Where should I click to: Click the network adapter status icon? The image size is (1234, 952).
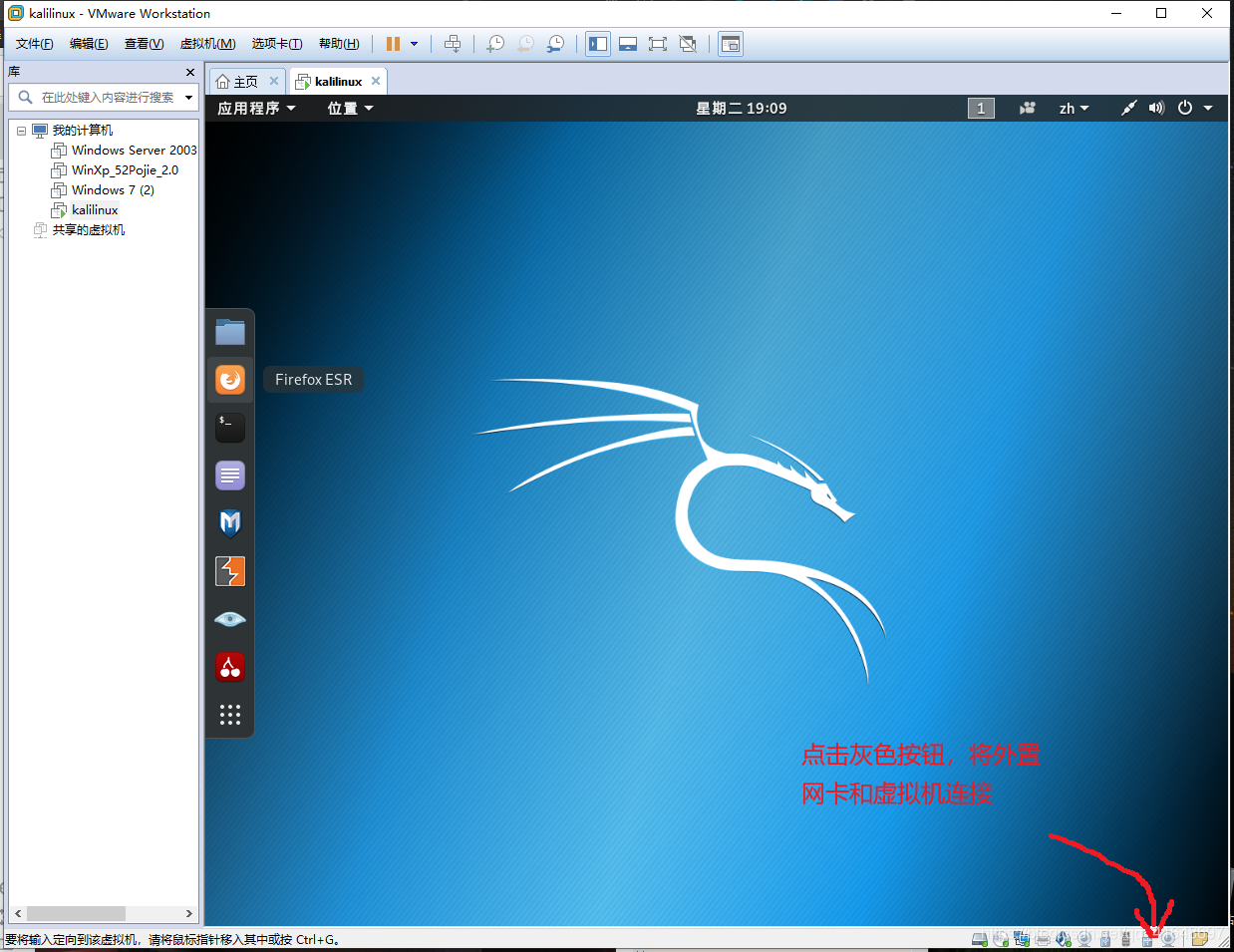click(1022, 939)
